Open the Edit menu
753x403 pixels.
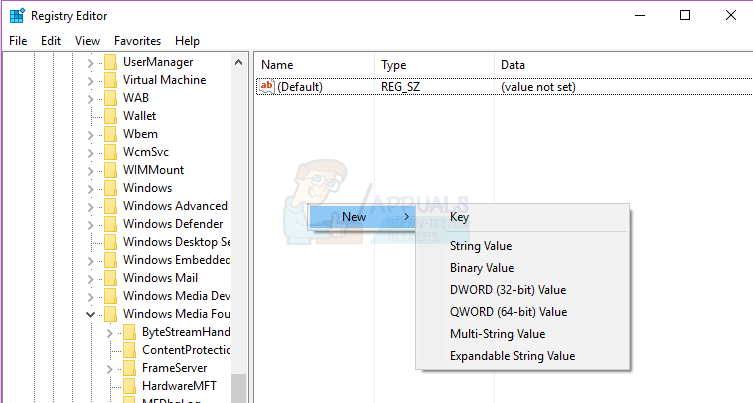click(x=51, y=41)
